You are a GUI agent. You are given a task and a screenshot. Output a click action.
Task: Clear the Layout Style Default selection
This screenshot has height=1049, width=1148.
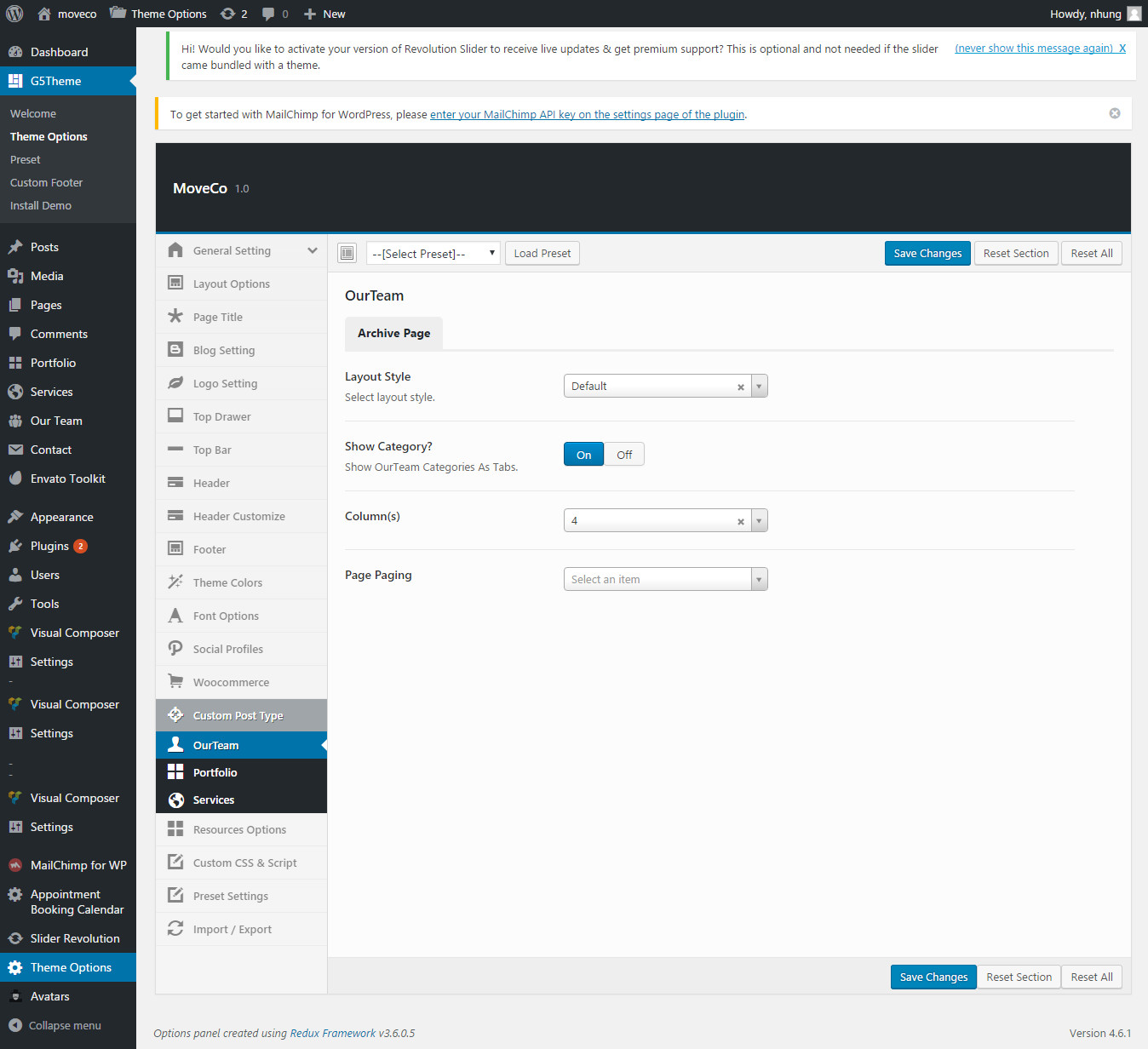(741, 387)
